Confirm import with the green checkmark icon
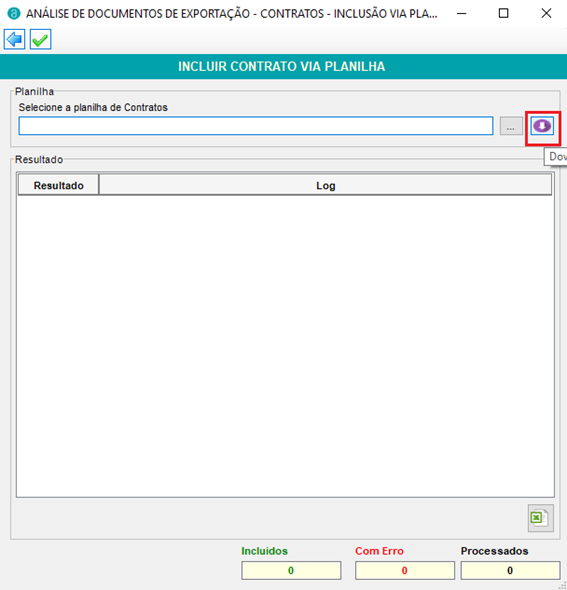 click(x=41, y=39)
